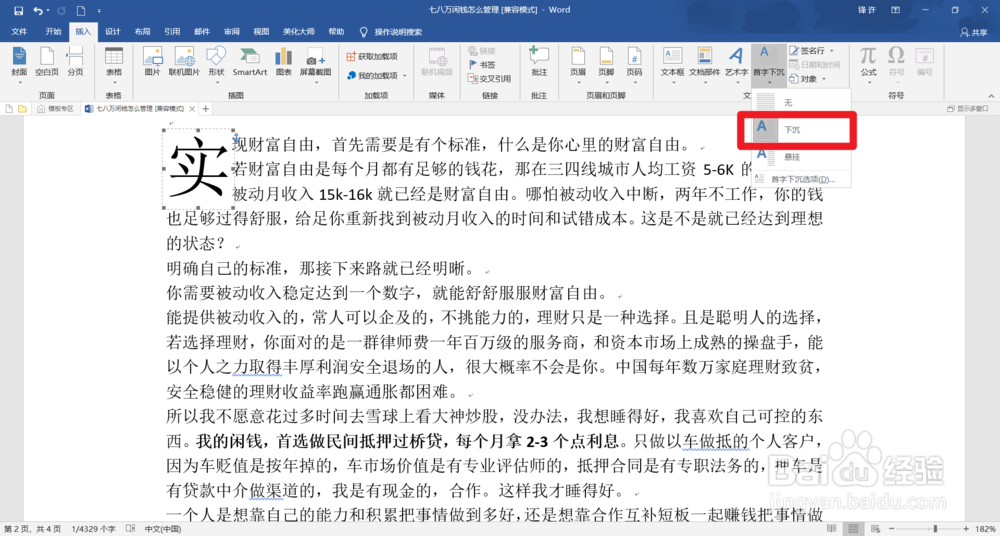Collapse the ribbon with the chevron arrow
This screenshot has height=536, width=1000.
click(991, 95)
